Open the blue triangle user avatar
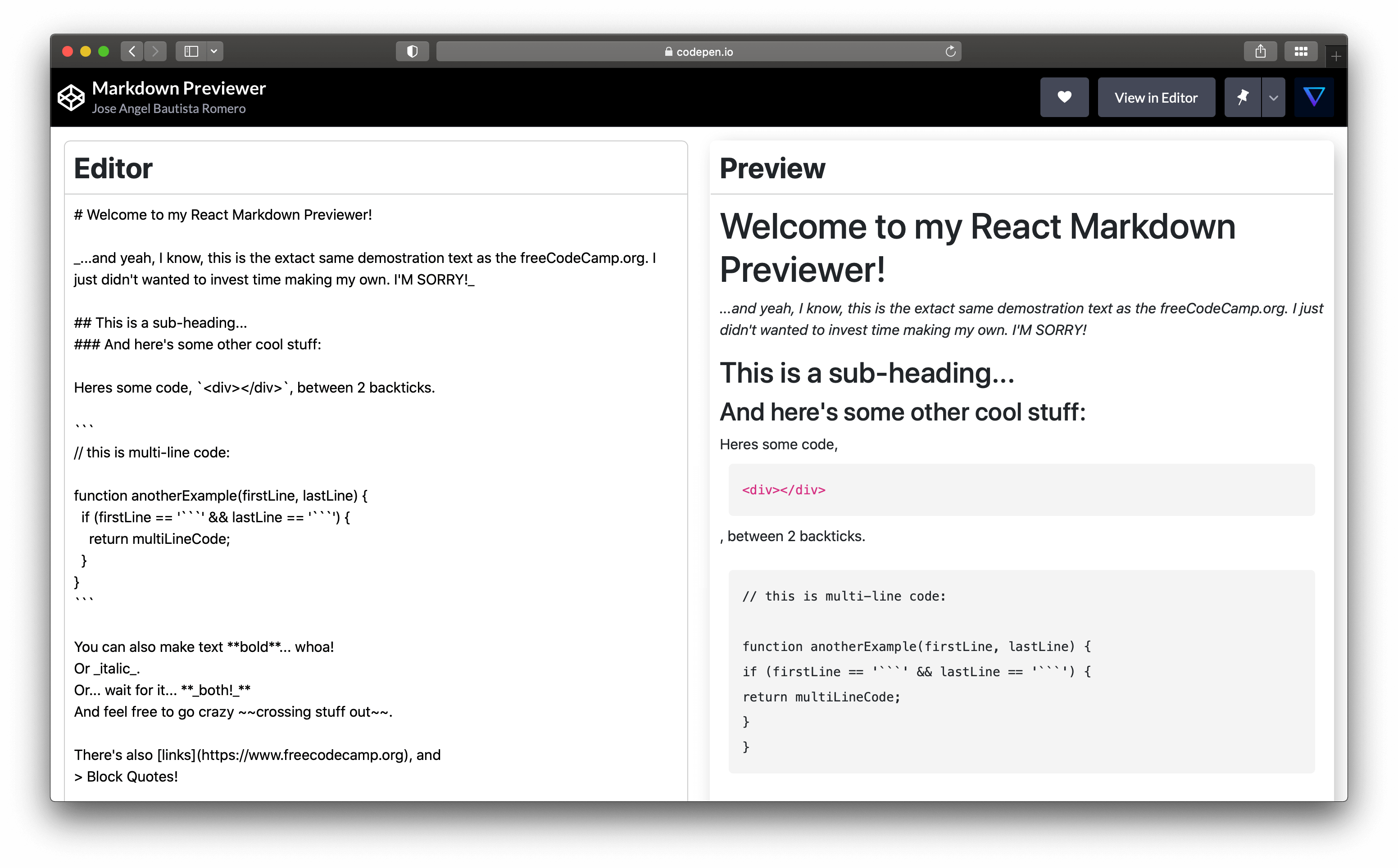 [x=1314, y=98]
